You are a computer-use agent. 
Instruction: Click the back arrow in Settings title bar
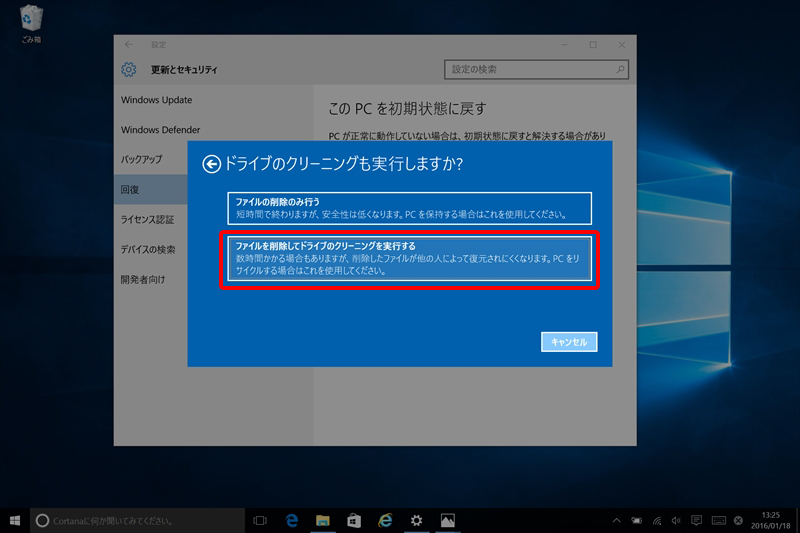pyautogui.click(x=129, y=45)
